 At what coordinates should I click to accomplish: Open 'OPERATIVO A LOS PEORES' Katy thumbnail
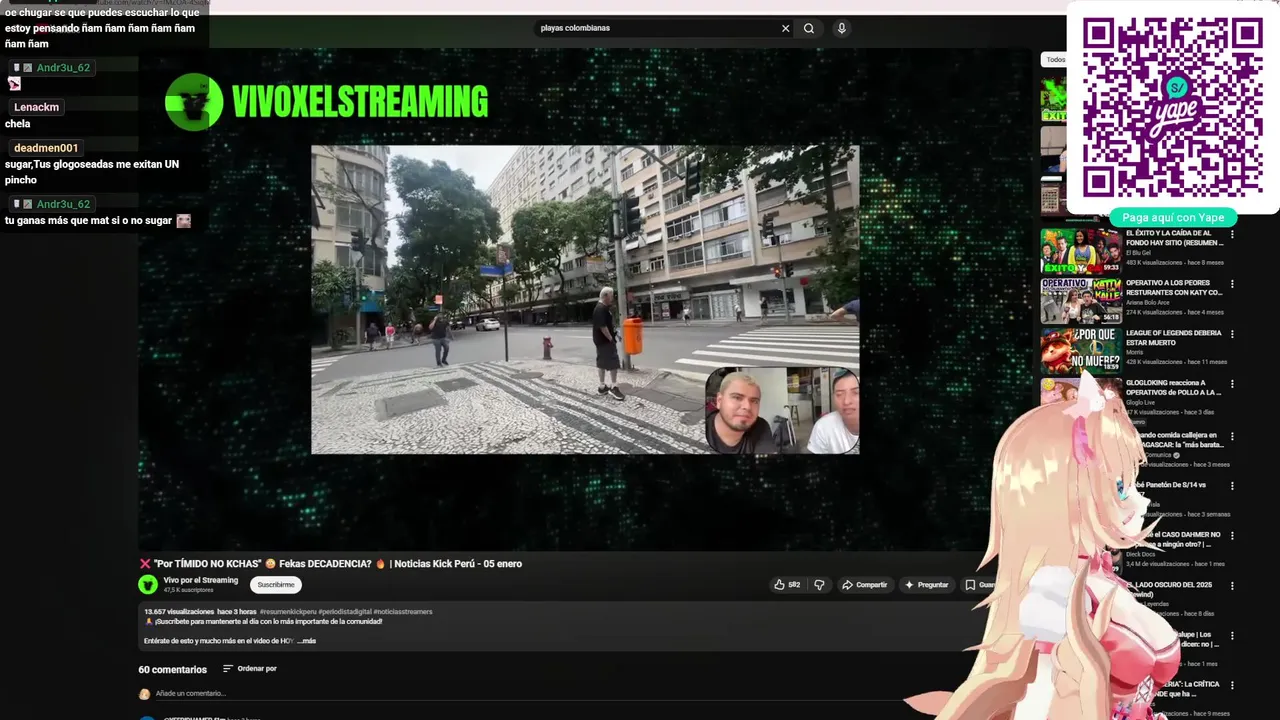(1080, 301)
